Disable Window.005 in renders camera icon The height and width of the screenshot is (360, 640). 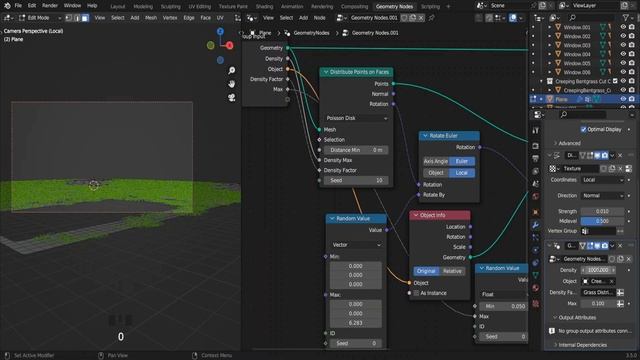point(631,63)
